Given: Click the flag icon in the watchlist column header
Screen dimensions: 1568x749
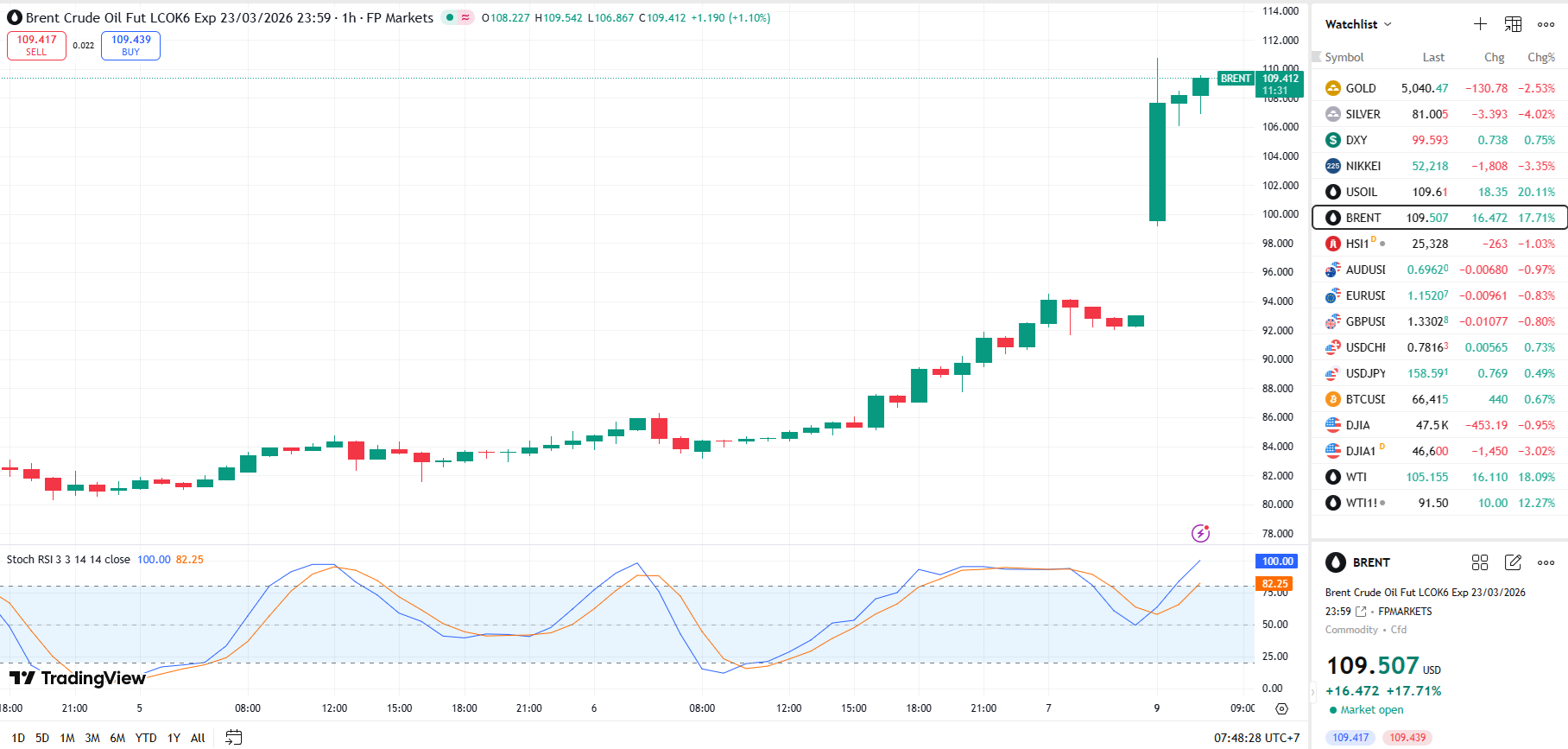Looking at the screenshot, I should click(x=1317, y=57).
